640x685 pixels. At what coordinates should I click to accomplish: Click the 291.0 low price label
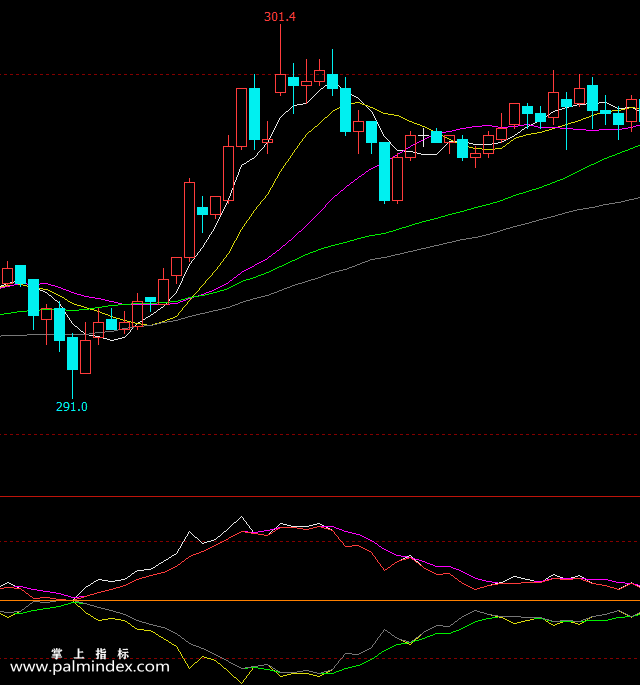pos(72,407)
